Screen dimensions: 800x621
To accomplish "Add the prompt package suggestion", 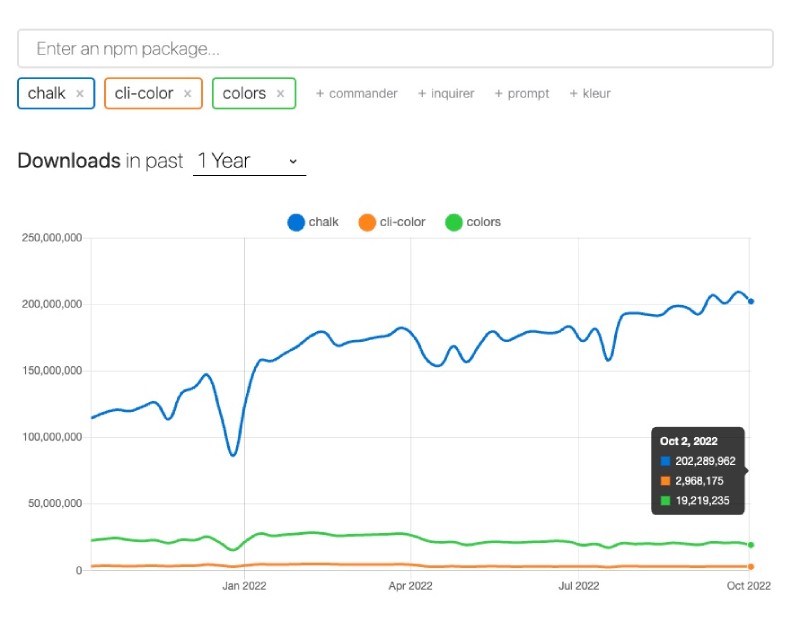I will point(521,93).
